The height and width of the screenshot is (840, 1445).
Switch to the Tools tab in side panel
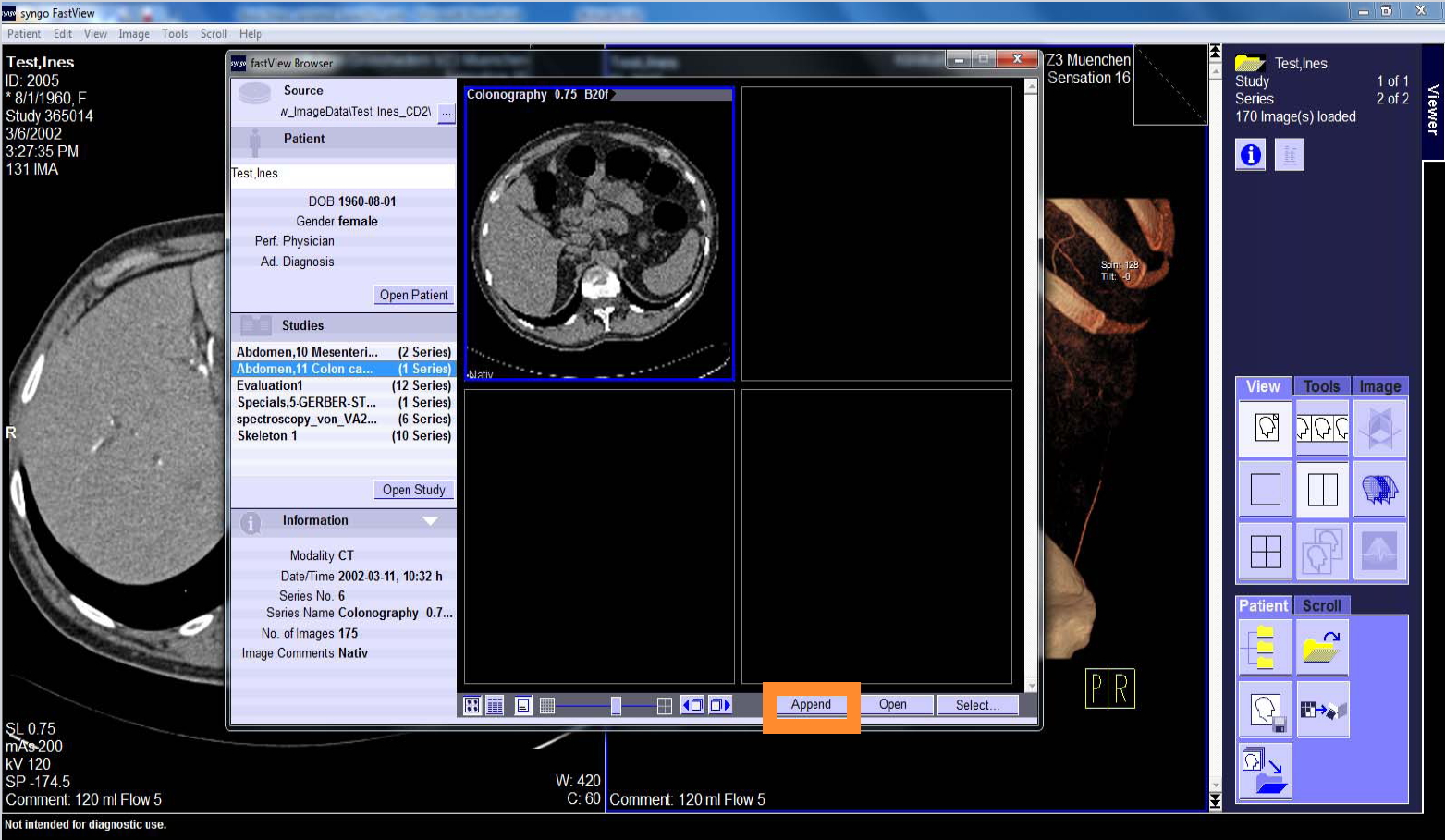tap(1321, 386)
